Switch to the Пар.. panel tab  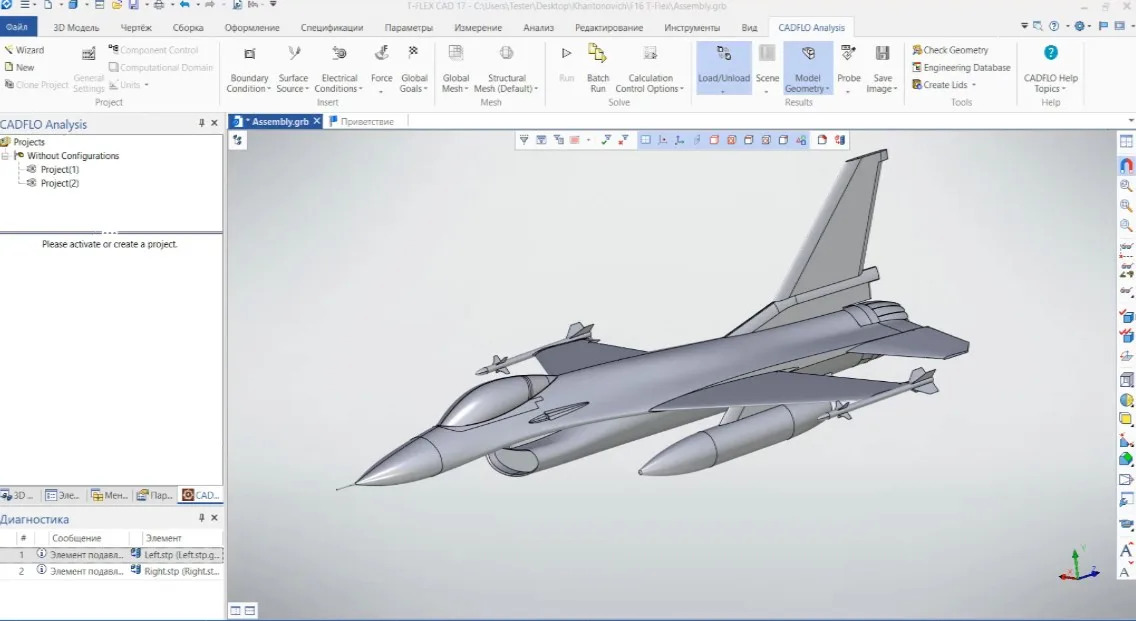[x=155, y=495]
